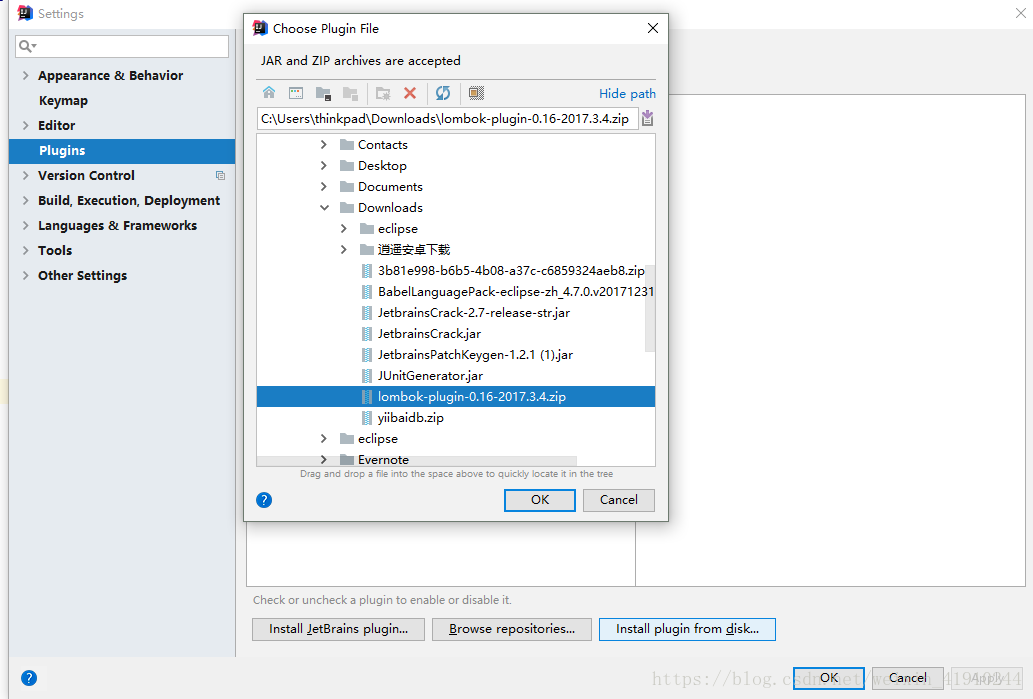This screenshot has width=1033, height=699.
Task: Click Hide path link
Action: click(x=627, y=94)
